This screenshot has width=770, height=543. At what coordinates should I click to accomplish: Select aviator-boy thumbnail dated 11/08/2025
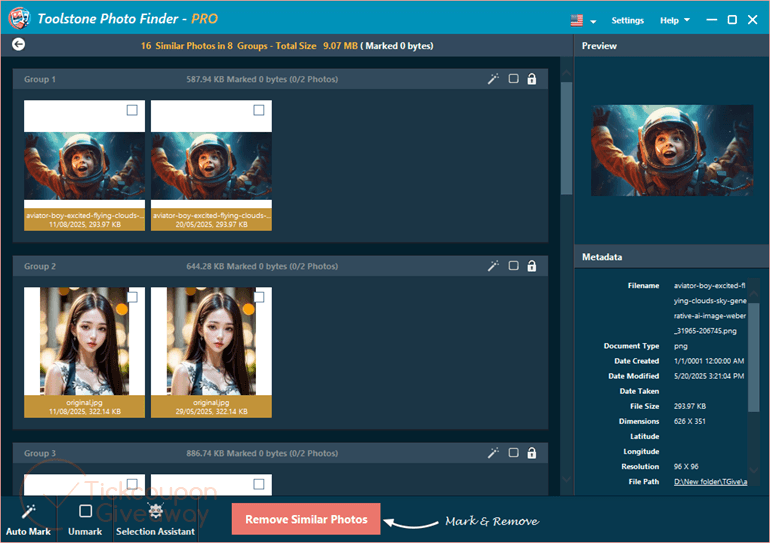pos(84,165)
